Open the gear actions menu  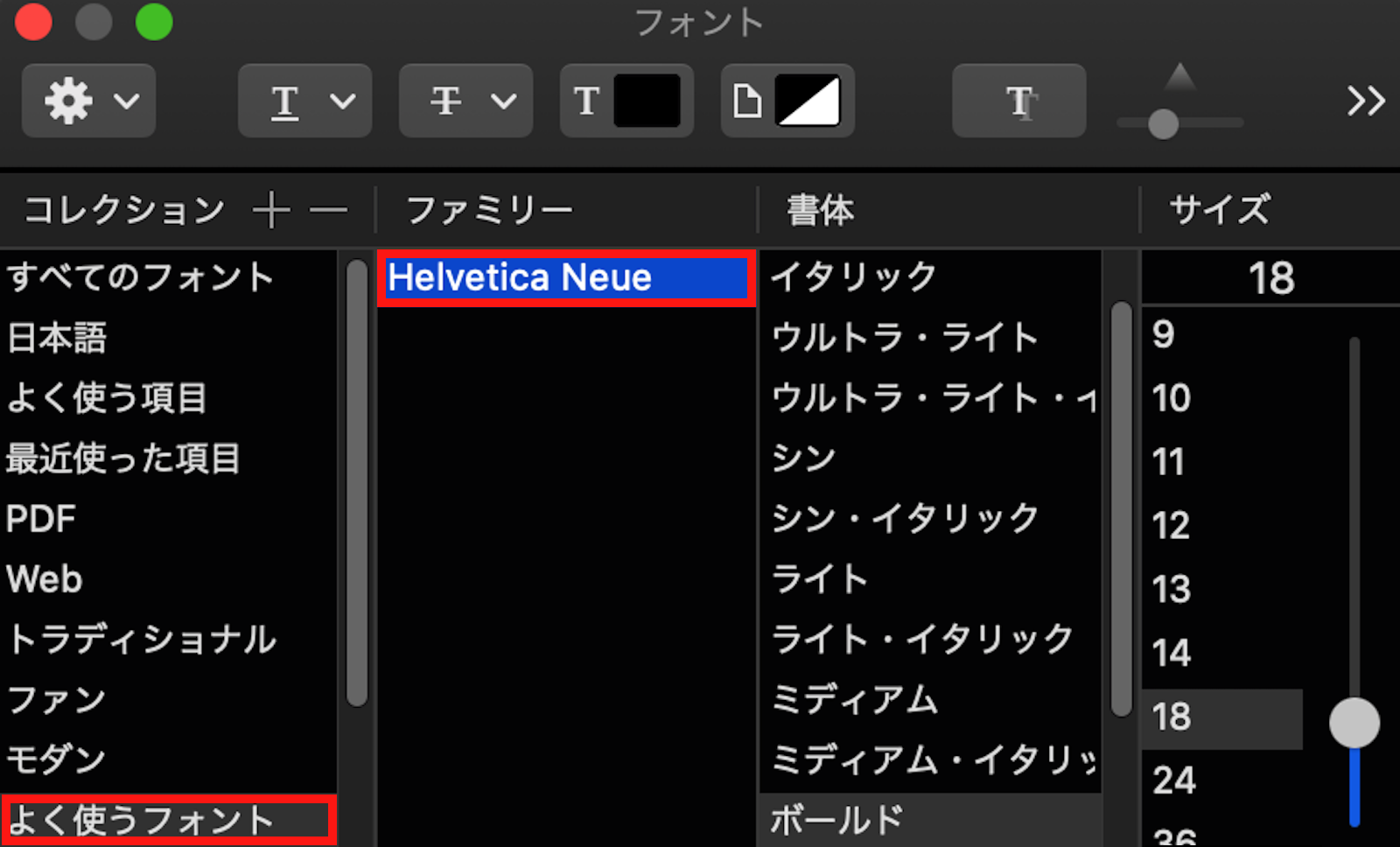click(x=88, y=101)
